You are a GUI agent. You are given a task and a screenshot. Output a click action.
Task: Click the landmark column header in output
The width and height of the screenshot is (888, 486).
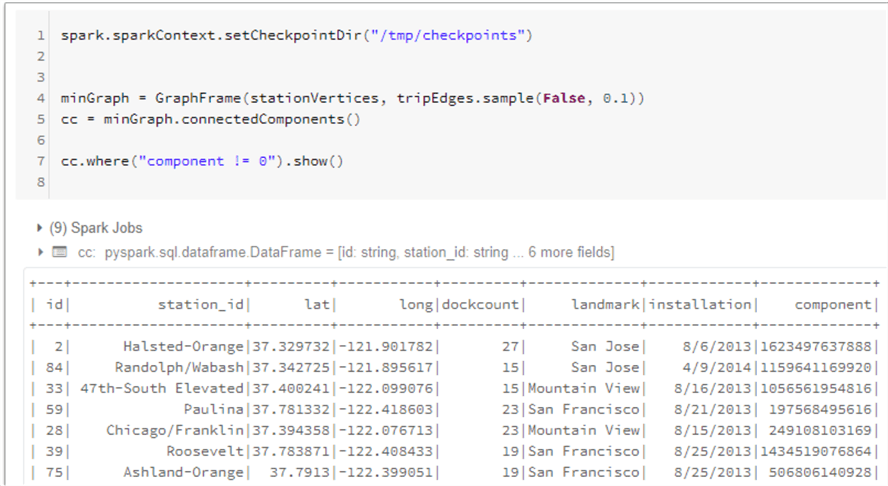tap(604, 304)
